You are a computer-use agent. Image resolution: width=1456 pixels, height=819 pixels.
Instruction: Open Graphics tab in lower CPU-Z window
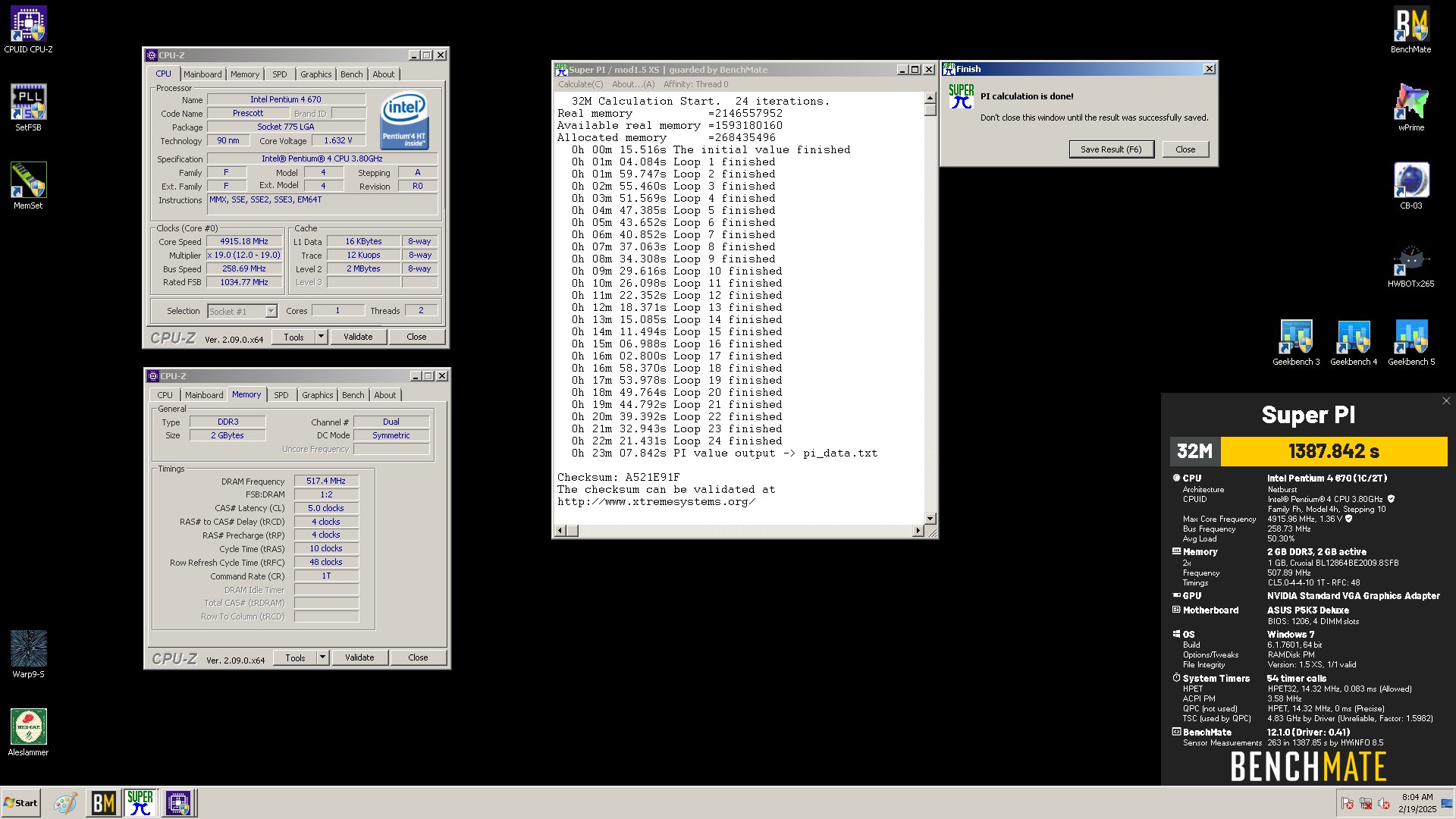[x=318, y=395]
